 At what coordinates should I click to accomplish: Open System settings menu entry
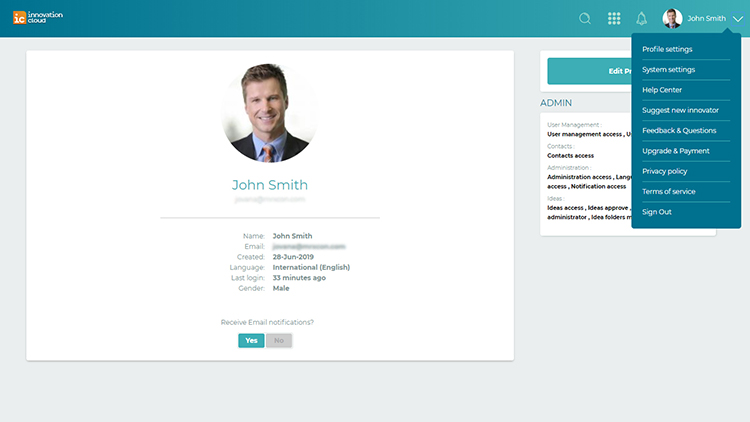pyautogui.click(x=668, y=69)
